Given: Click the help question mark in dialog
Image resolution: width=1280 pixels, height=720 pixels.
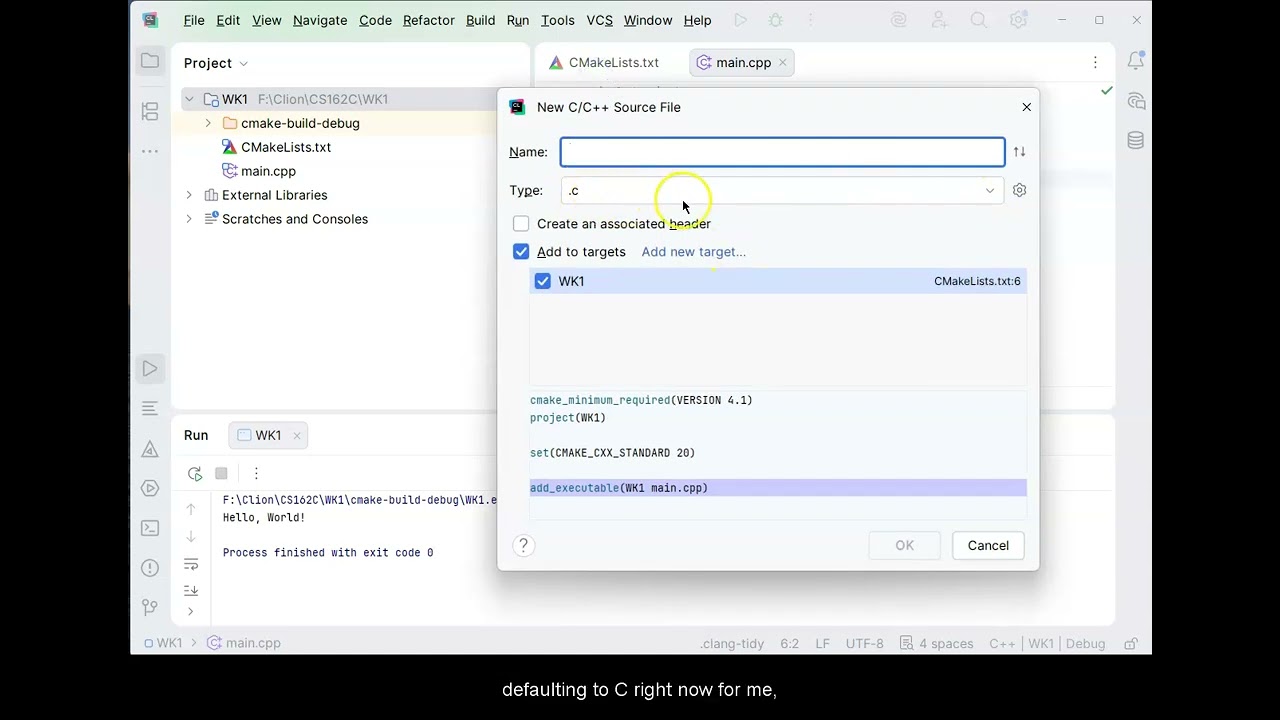Looking at the screenshot, I should tap(523, 545).
